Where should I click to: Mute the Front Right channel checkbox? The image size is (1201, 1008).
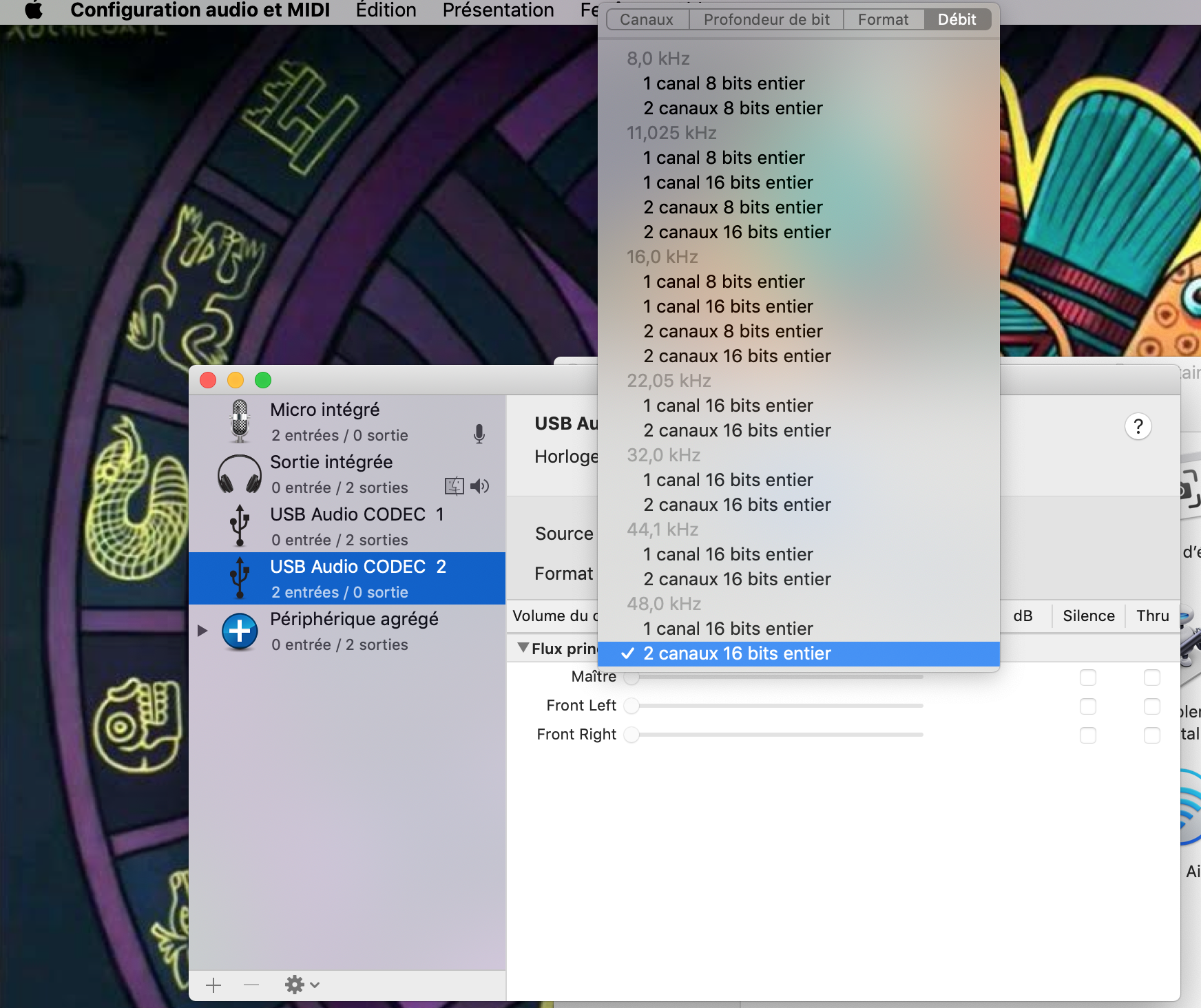coord(1088,735)
